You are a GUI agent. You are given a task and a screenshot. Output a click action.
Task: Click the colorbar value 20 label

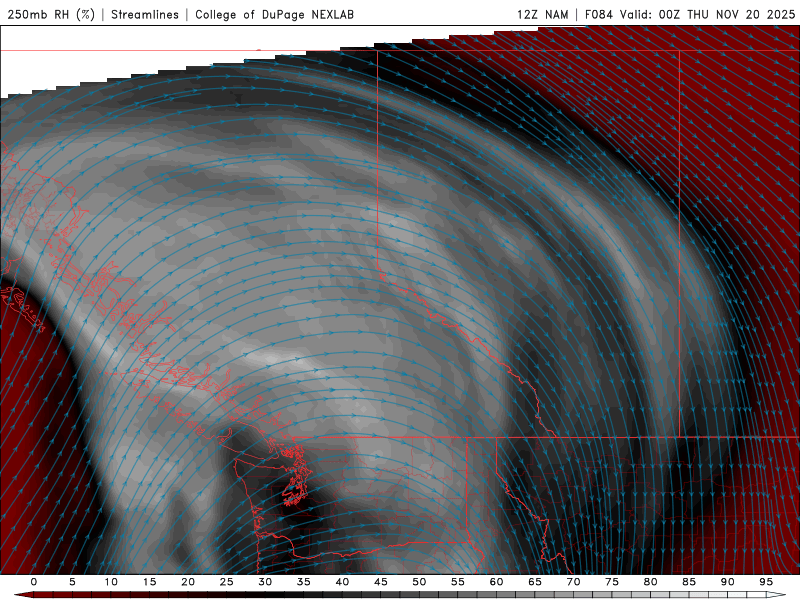(x=188, y=582)
